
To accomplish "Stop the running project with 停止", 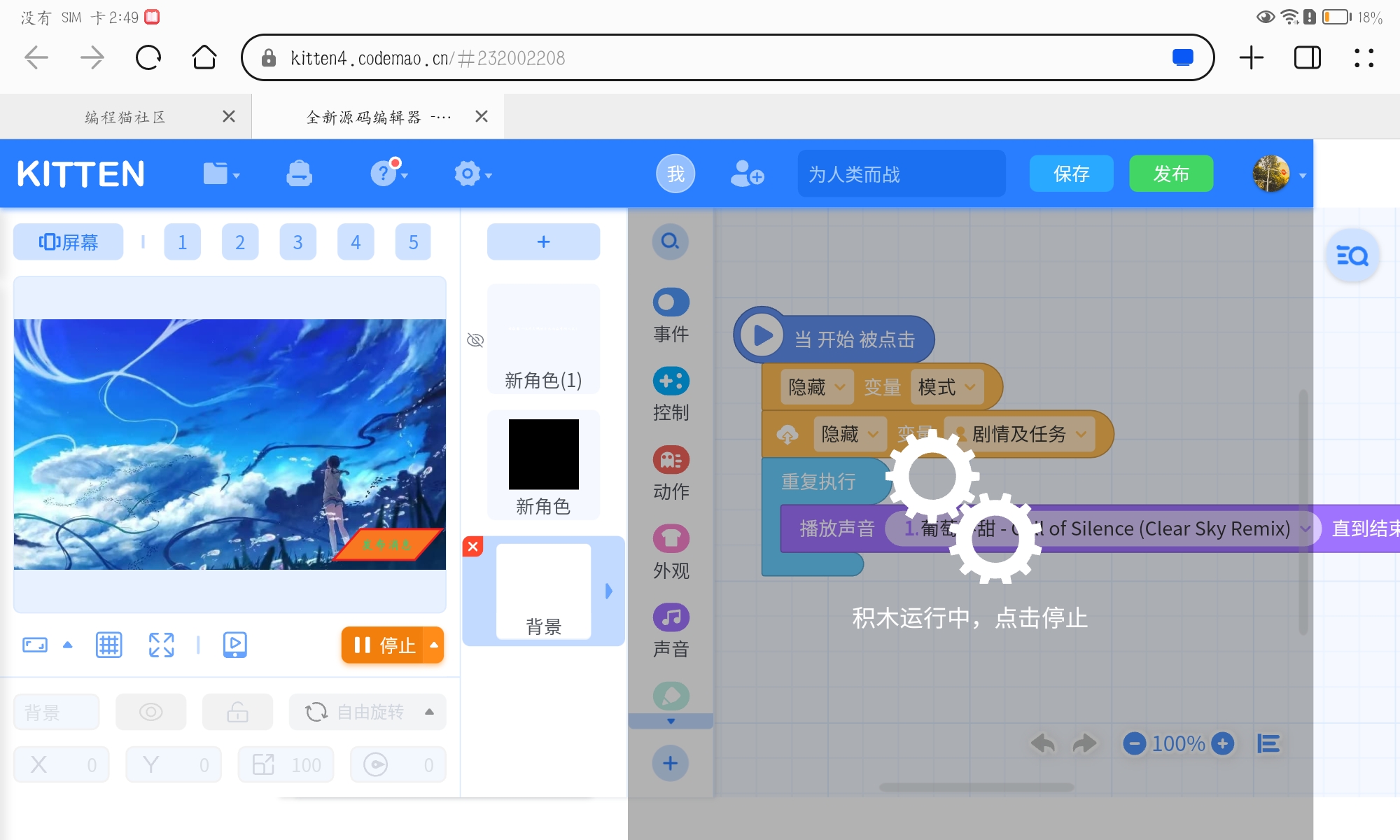I will coord(384,645).
